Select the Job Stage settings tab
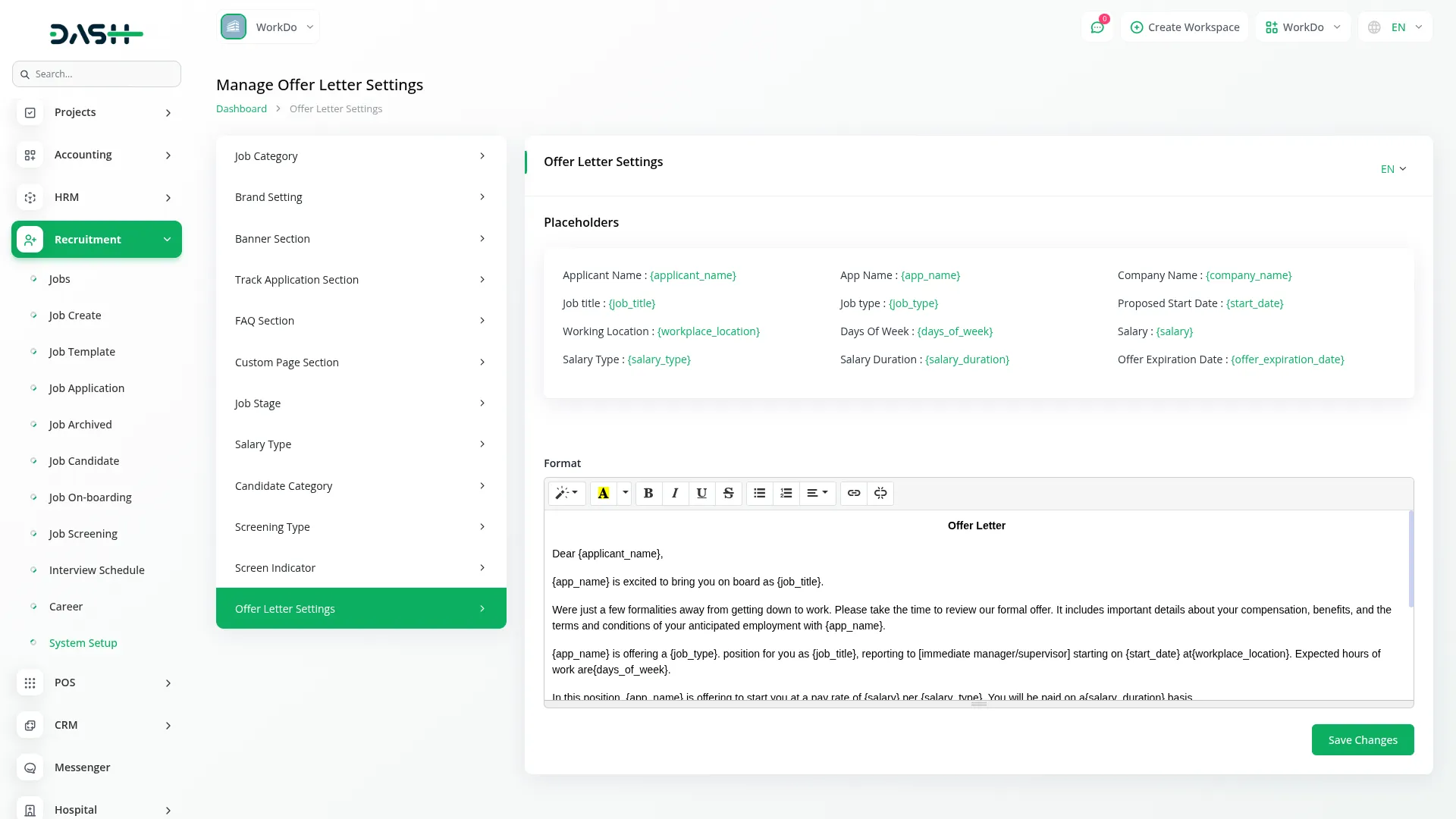The width and height of the screenshot is (1456, 819). coord(361,403)
